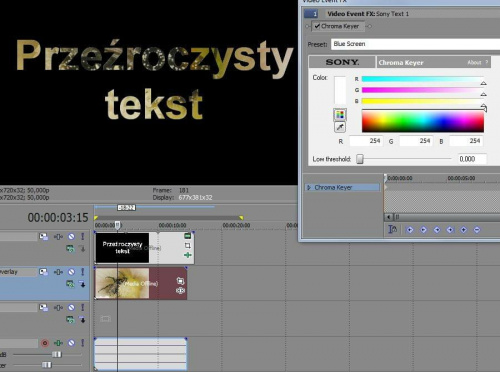Open the track motion icon on overlay track
The width and height of the screenshot is (500, 372).
click(43, 272)
